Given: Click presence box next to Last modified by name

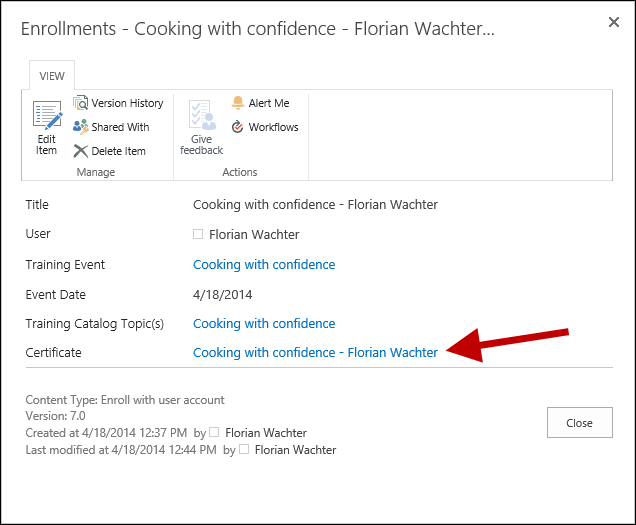Looking at the screenshot, I should click(244, 450).
